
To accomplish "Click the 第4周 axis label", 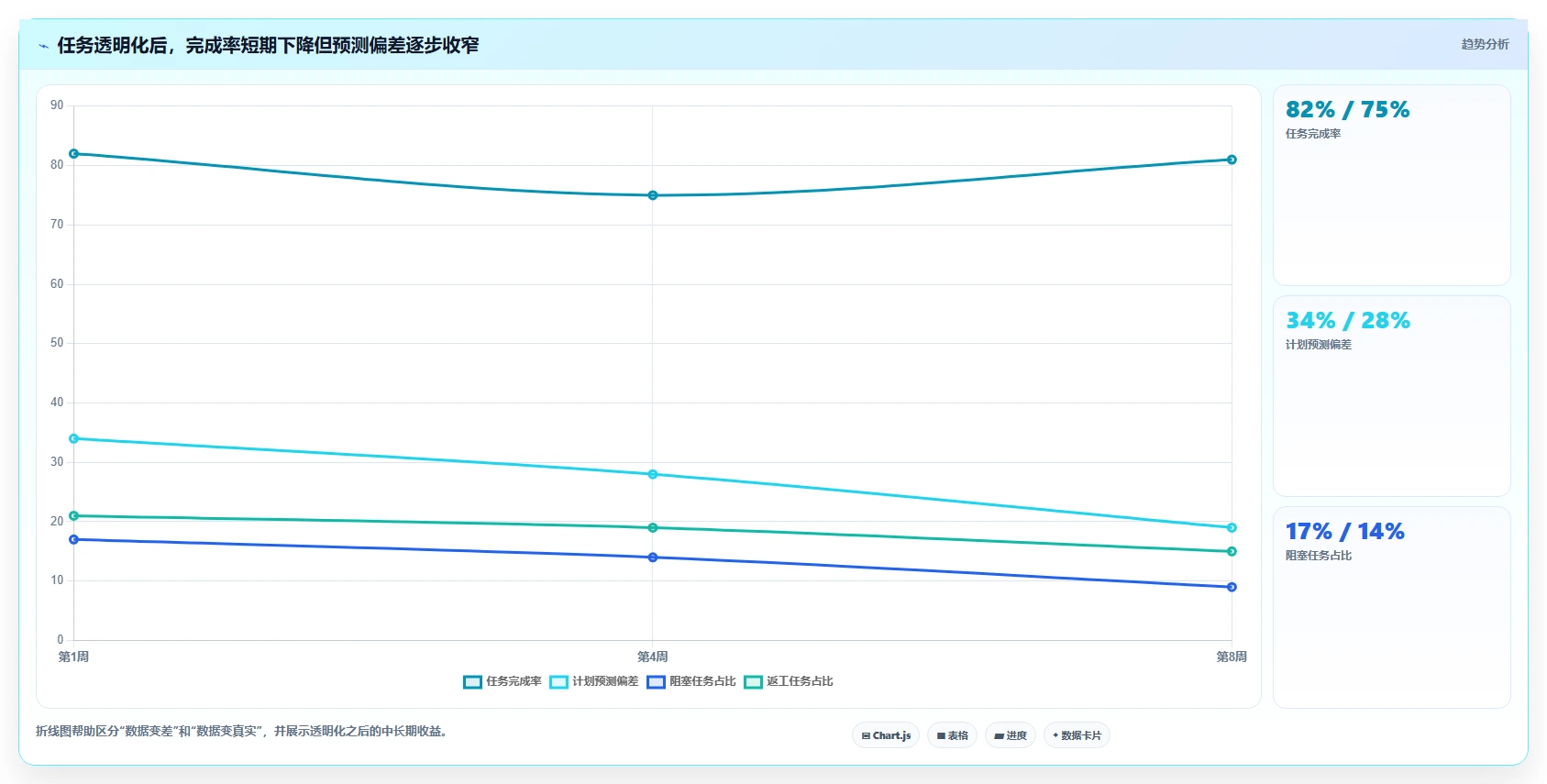I will (653, 657).
